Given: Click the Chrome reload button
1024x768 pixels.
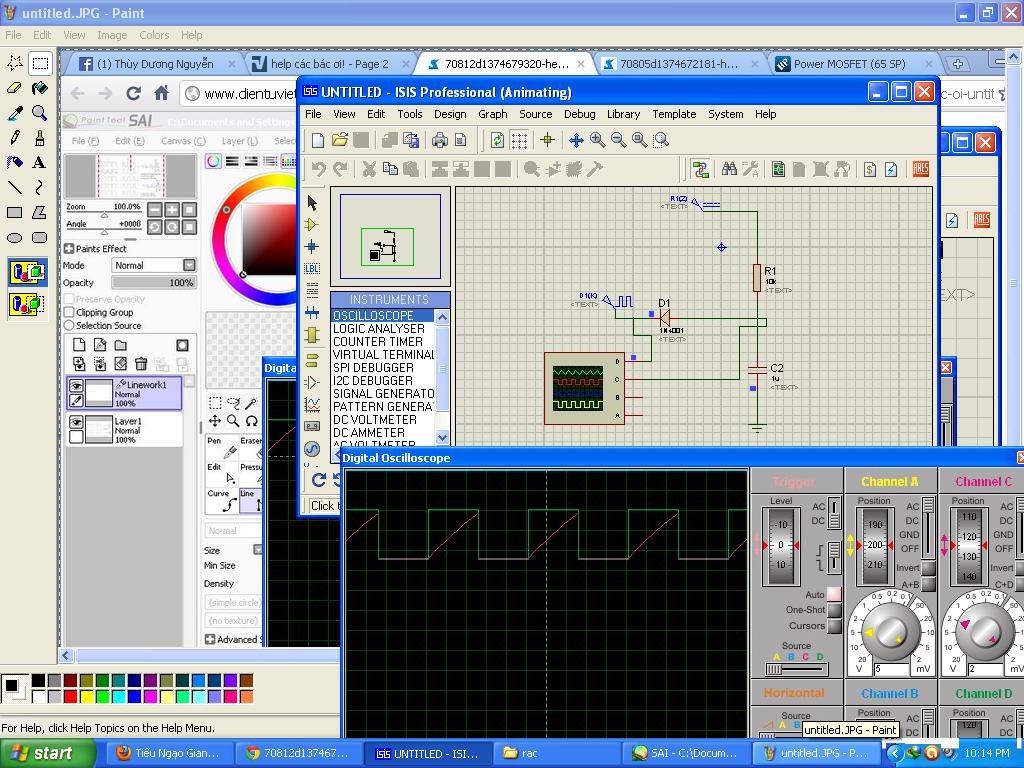Looking at the screenshot, I should tap(134, 93).
